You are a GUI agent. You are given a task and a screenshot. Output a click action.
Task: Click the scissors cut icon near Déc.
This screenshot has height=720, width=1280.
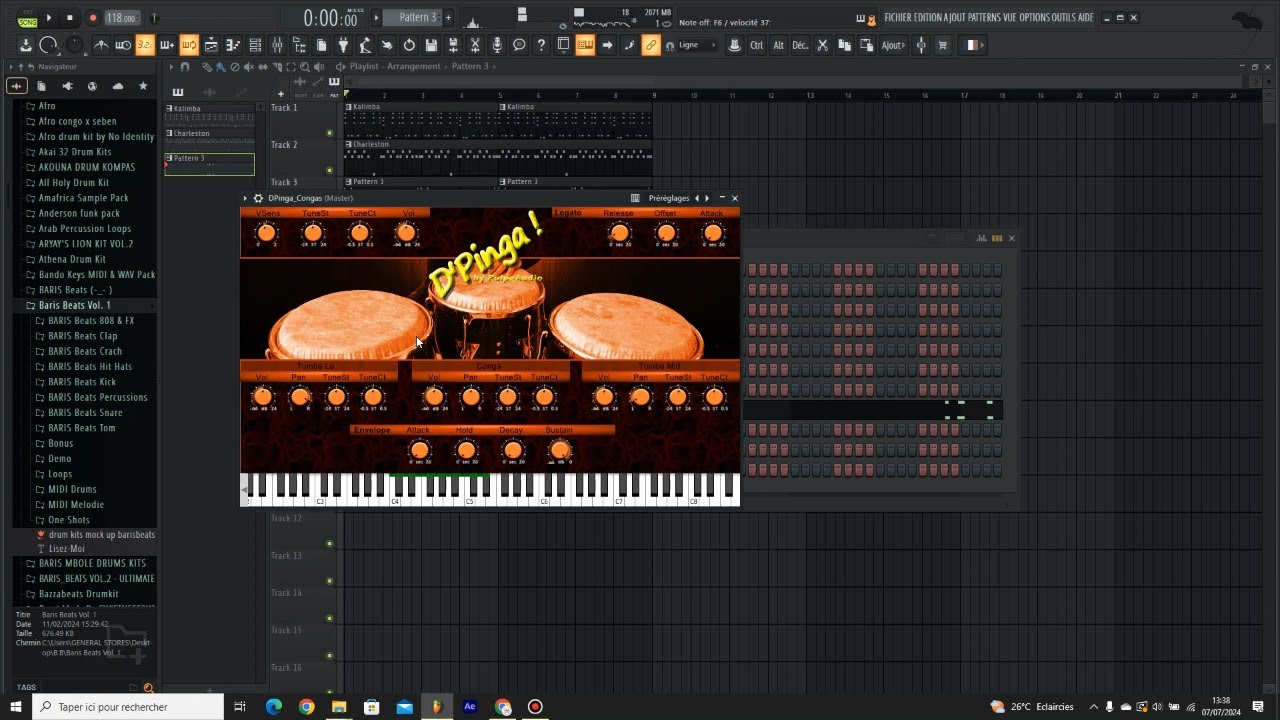[x=822, y=45]
